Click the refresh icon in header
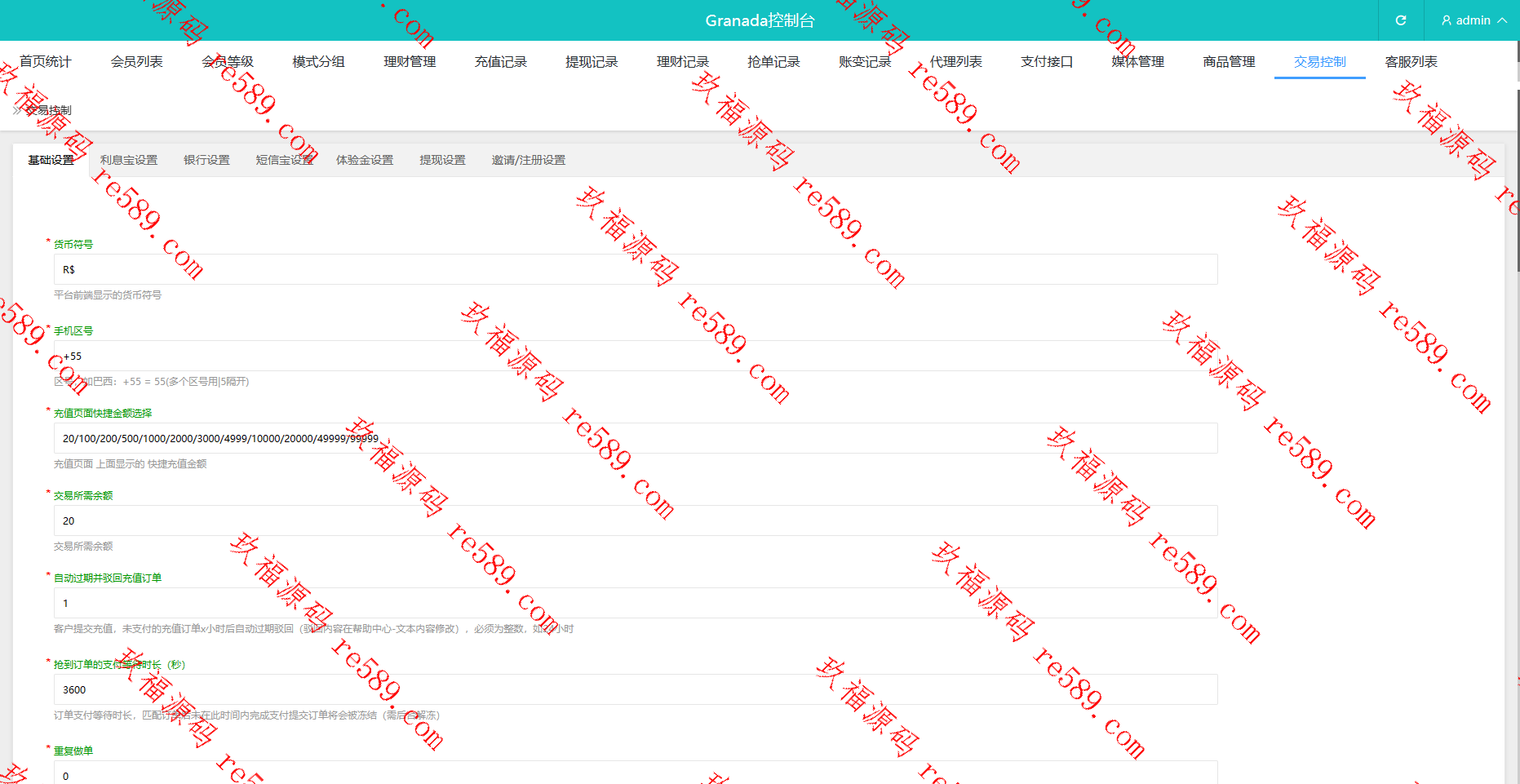Image resolution: width=1520 pixels, height=784 pixels. [x=1401, y=20]
